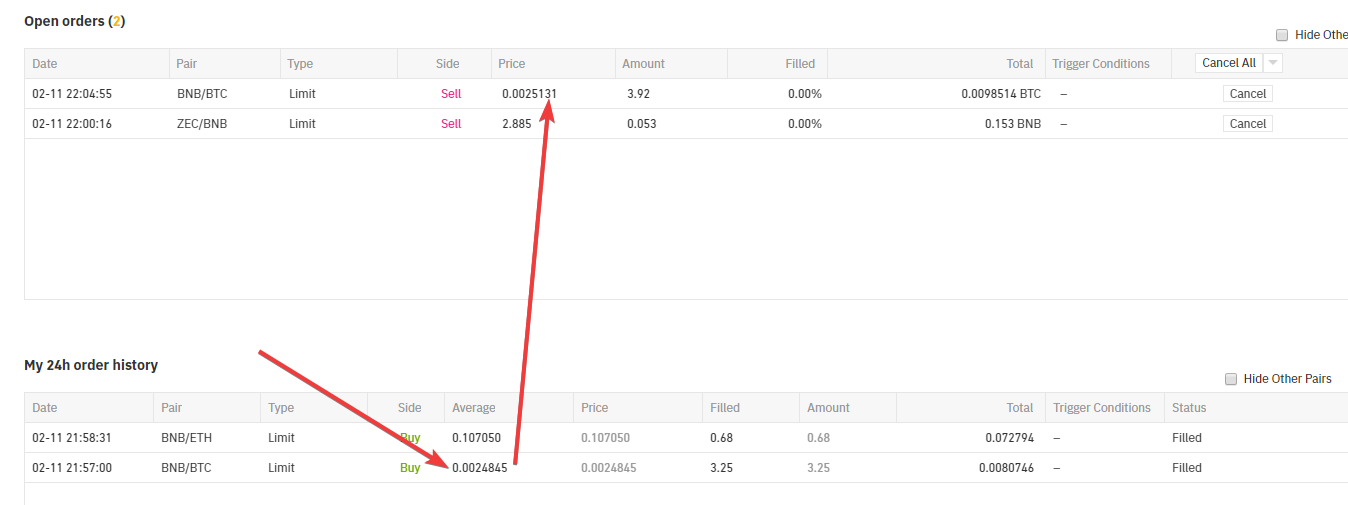Click the sell price 0.0025131

pos(529,94)
